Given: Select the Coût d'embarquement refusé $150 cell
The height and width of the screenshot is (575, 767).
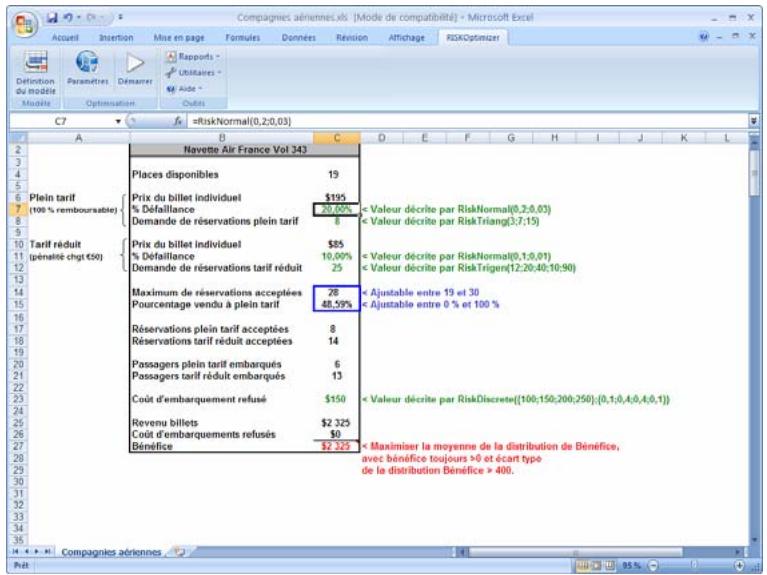Looking at the screenshot, I should [x=336, y=399].
